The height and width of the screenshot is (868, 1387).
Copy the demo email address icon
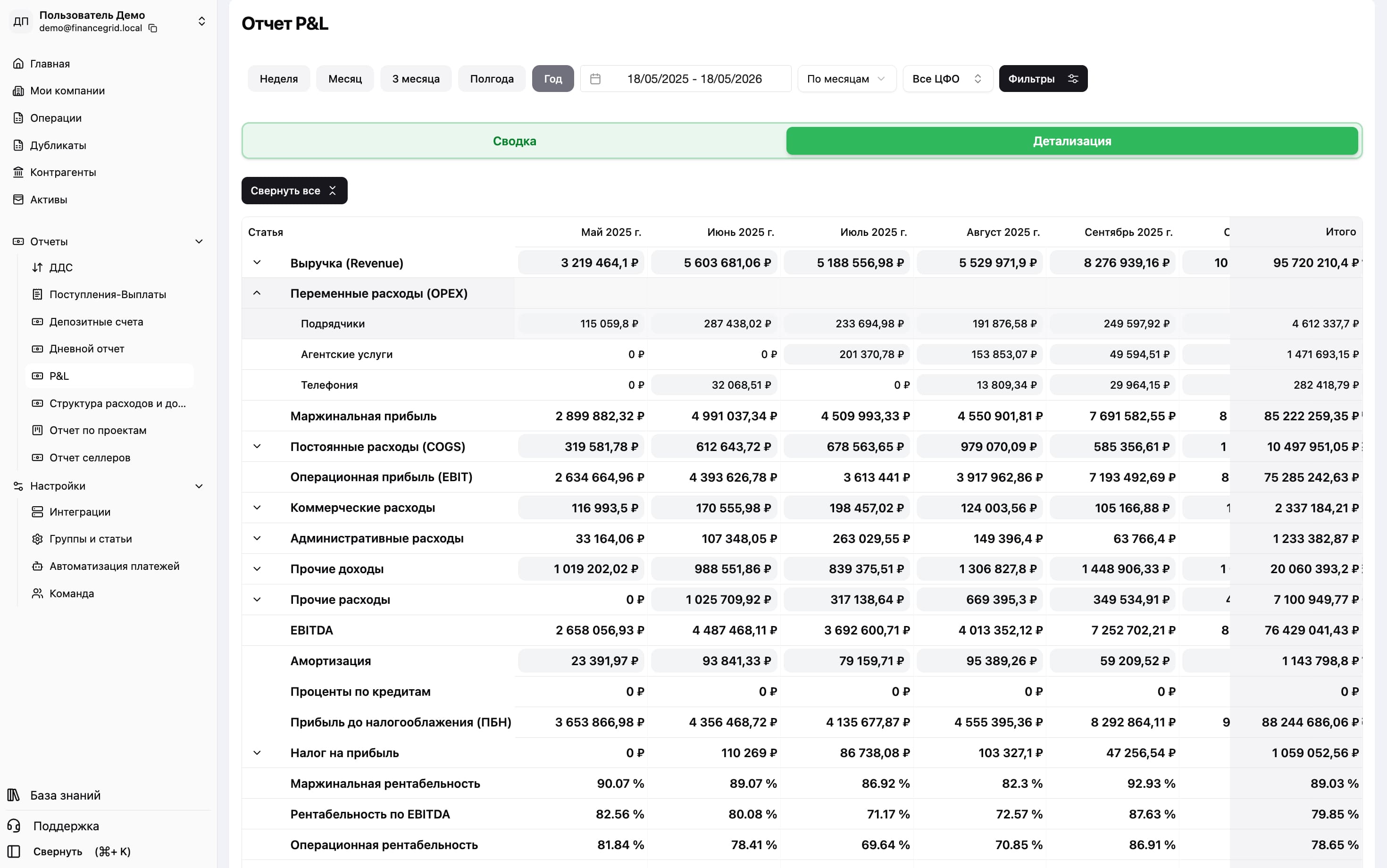pos(153,28)
